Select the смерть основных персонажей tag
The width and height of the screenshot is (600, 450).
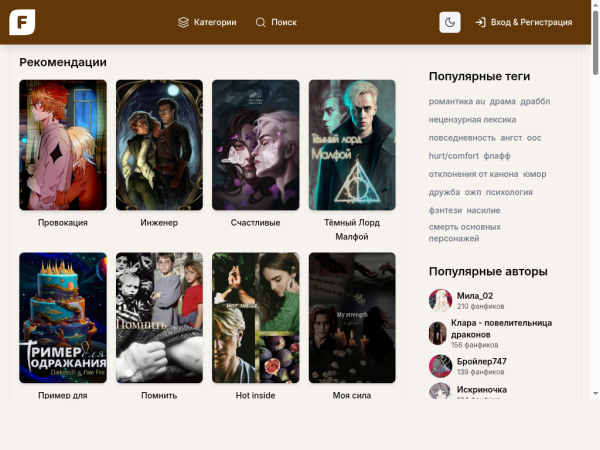(465, 233)
